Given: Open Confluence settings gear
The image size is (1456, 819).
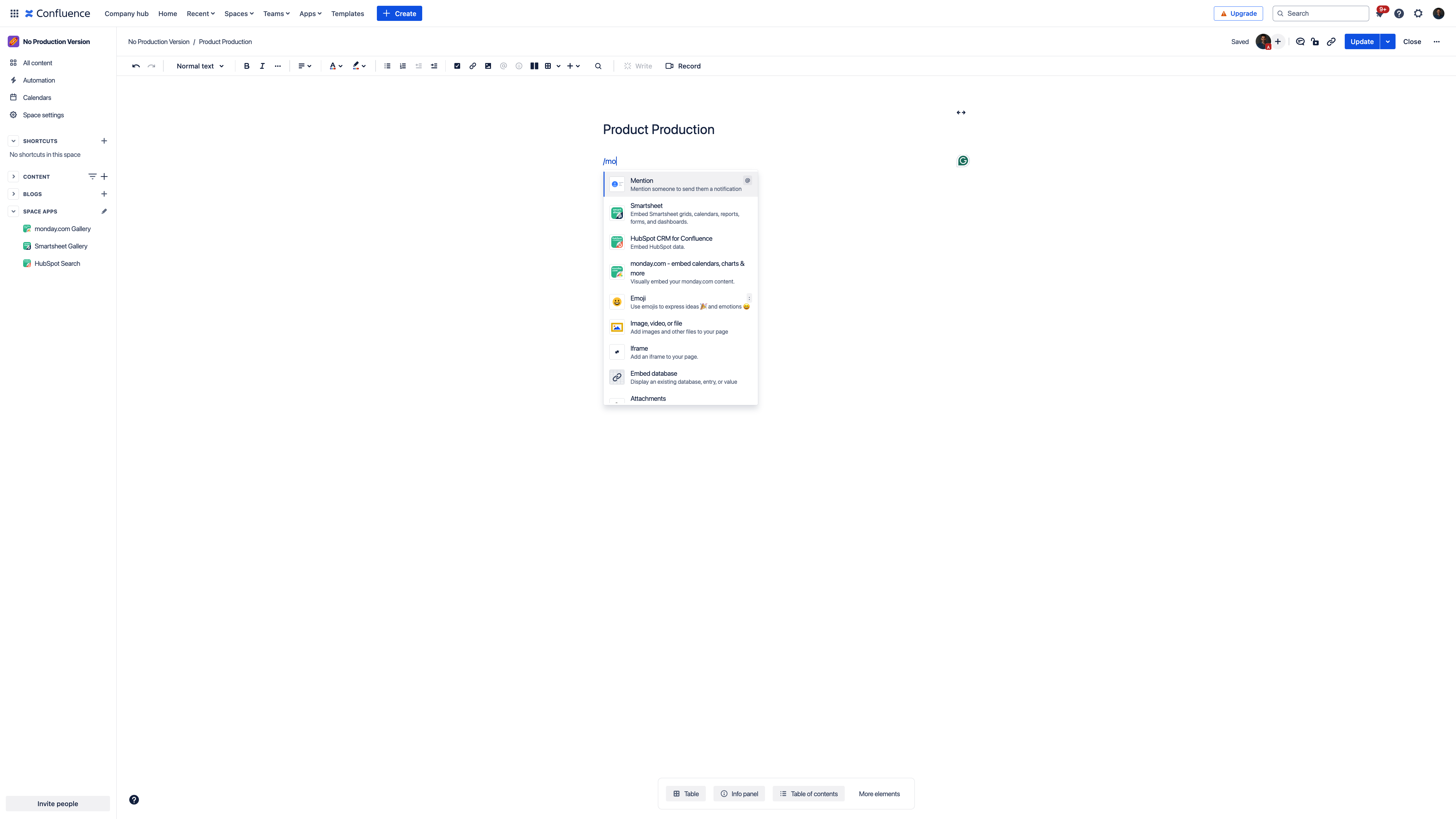Looking at the screenshot, I should 1418,14.
